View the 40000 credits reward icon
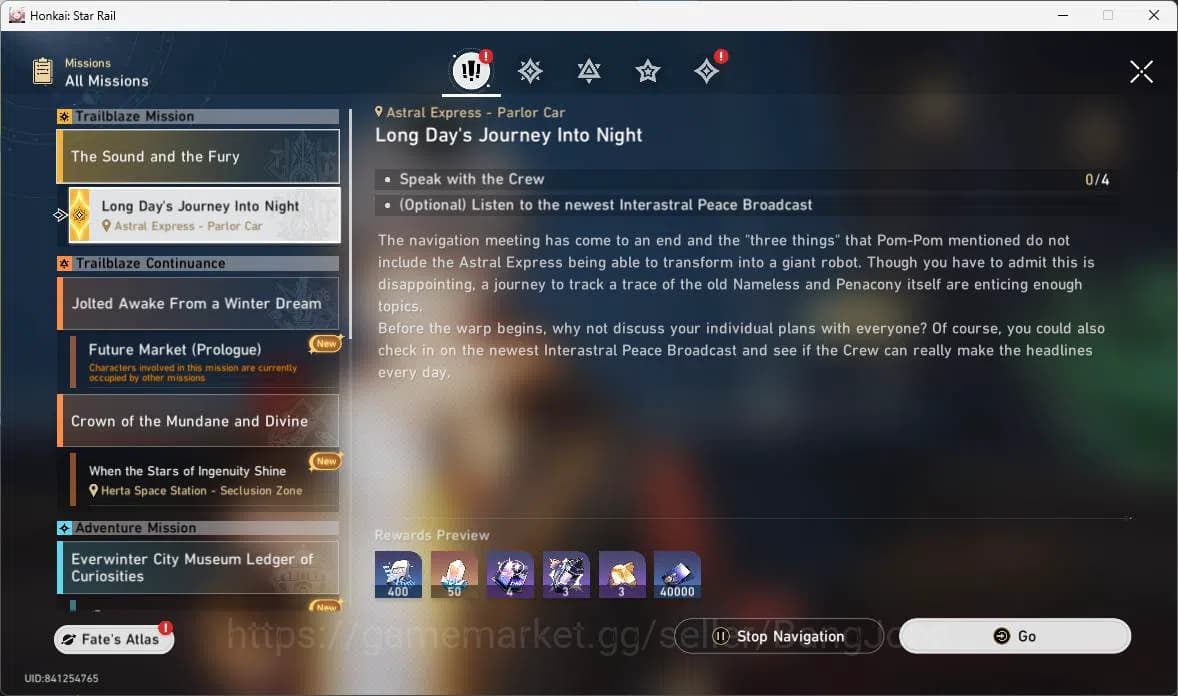This screenshot has width=1178, height=696. [x=678, y=575]
